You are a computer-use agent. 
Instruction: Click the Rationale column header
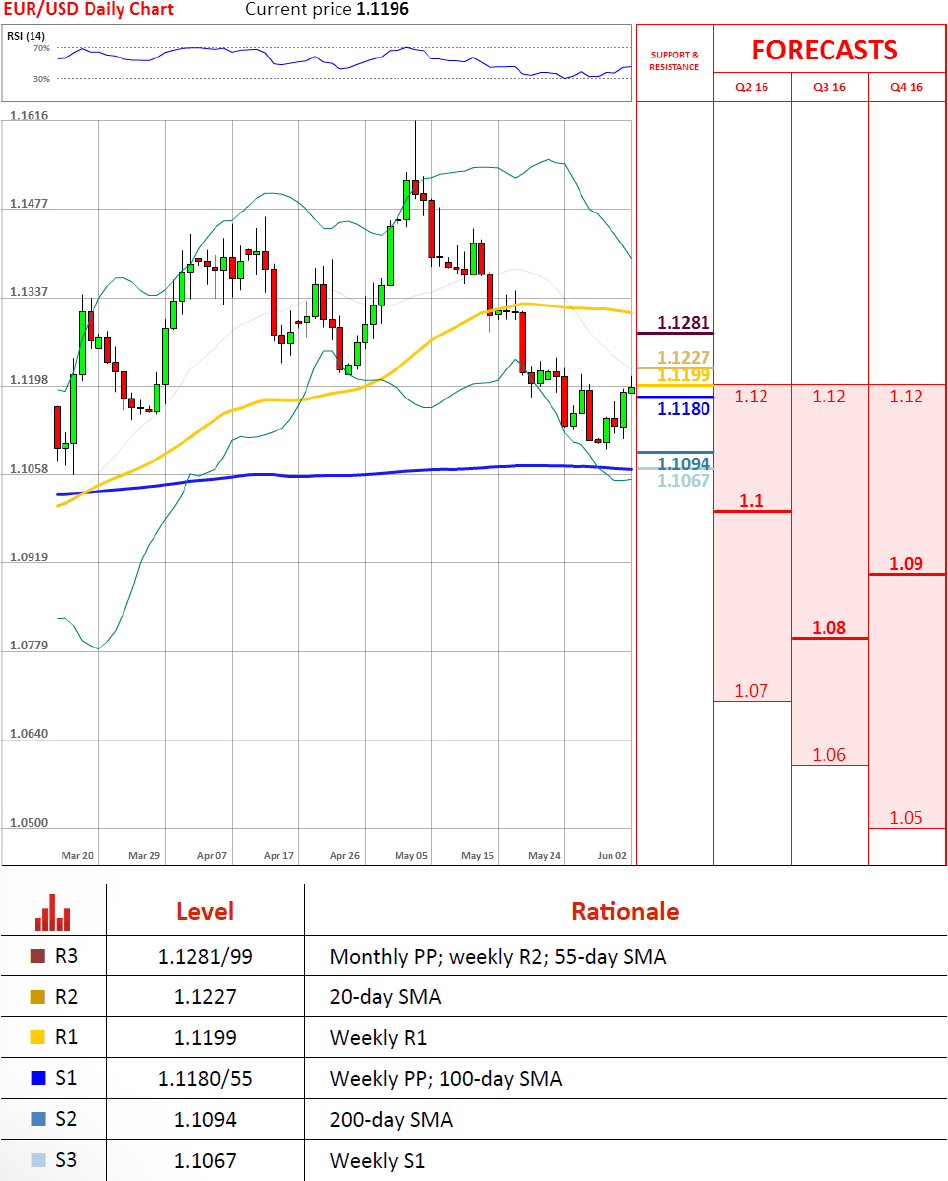(x=625, y=911)
